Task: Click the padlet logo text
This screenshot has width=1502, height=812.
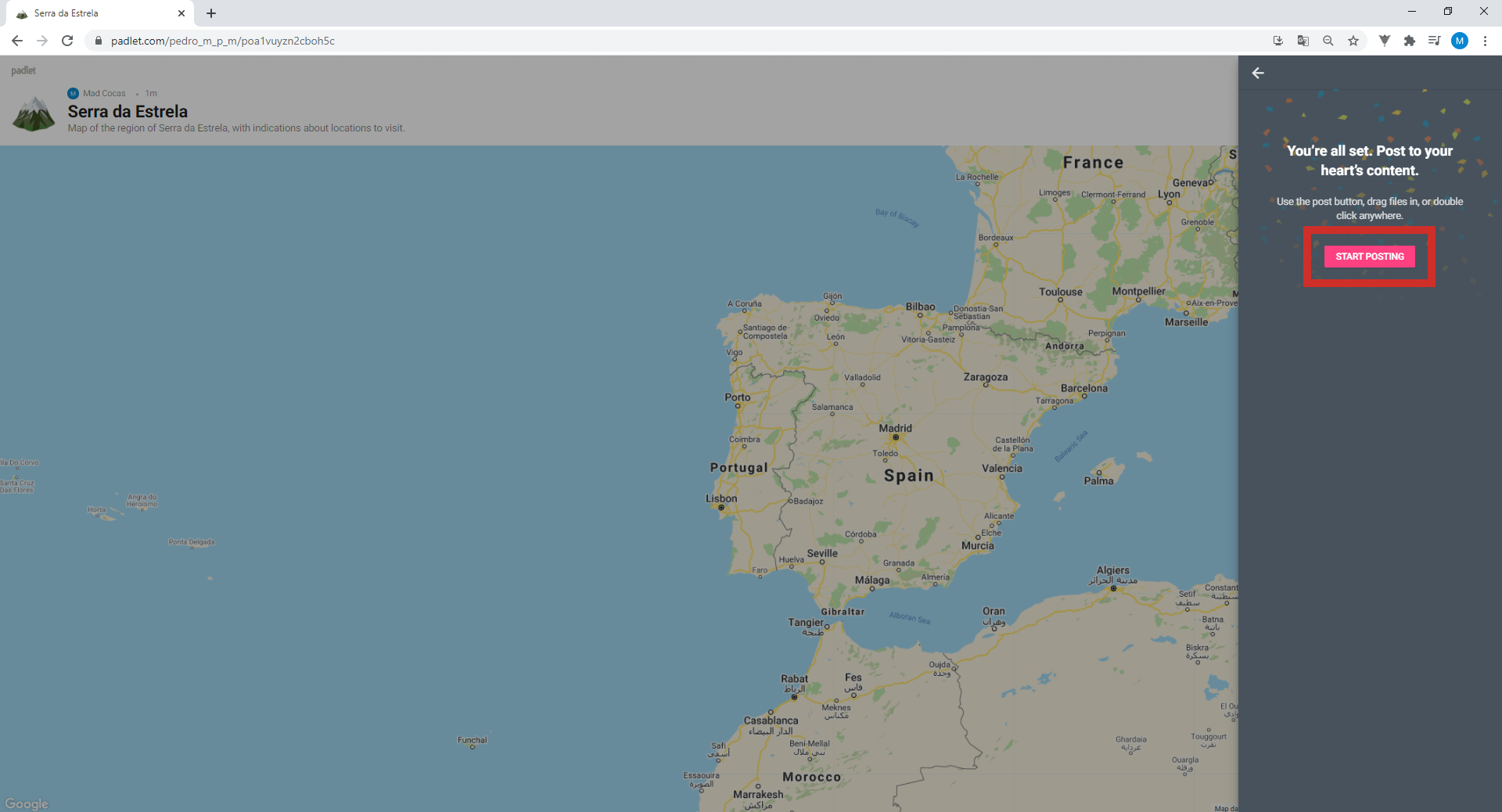Action: pyautogui.click(x=23, y=70)
